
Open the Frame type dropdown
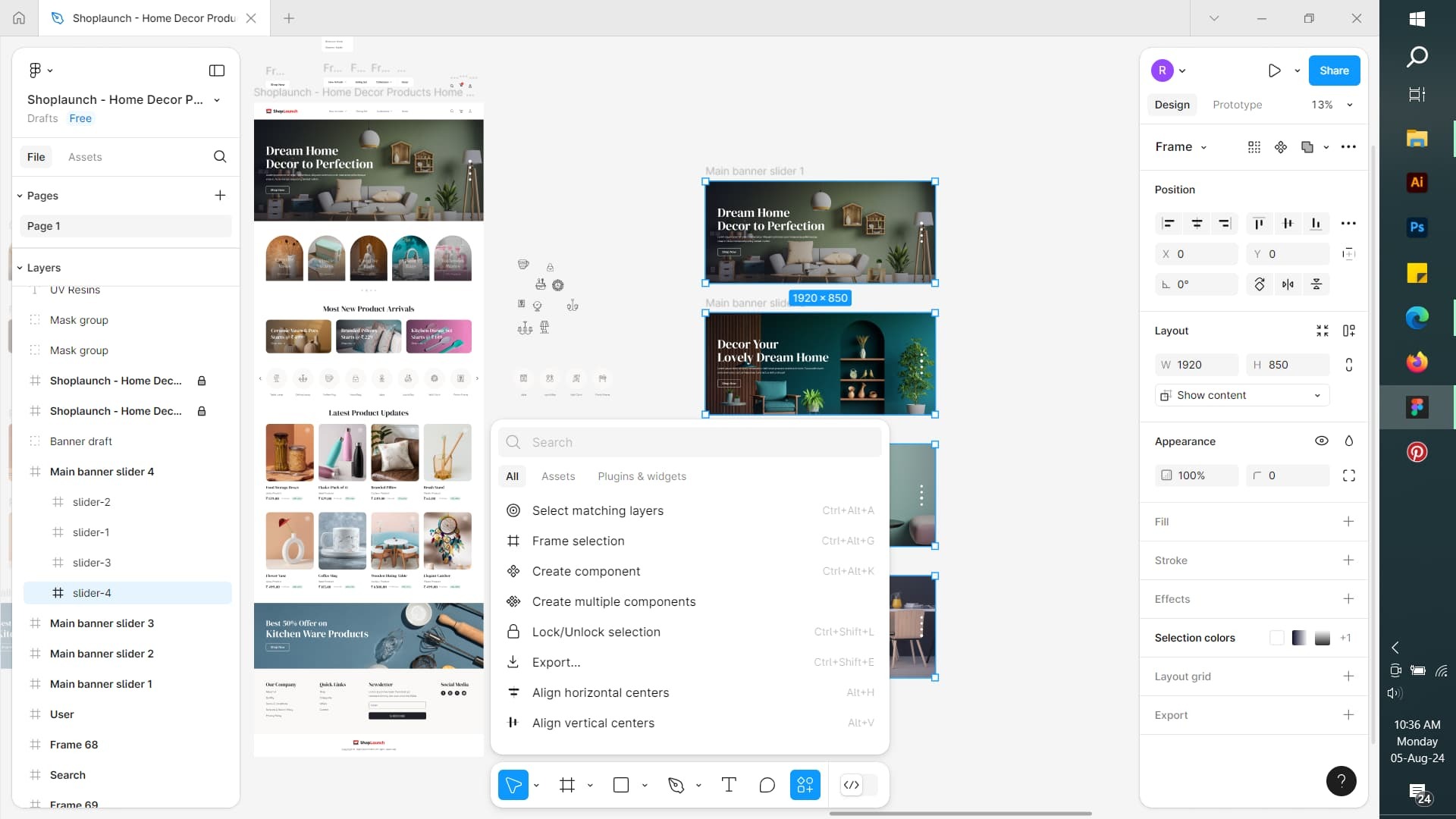pos(1181,147)
